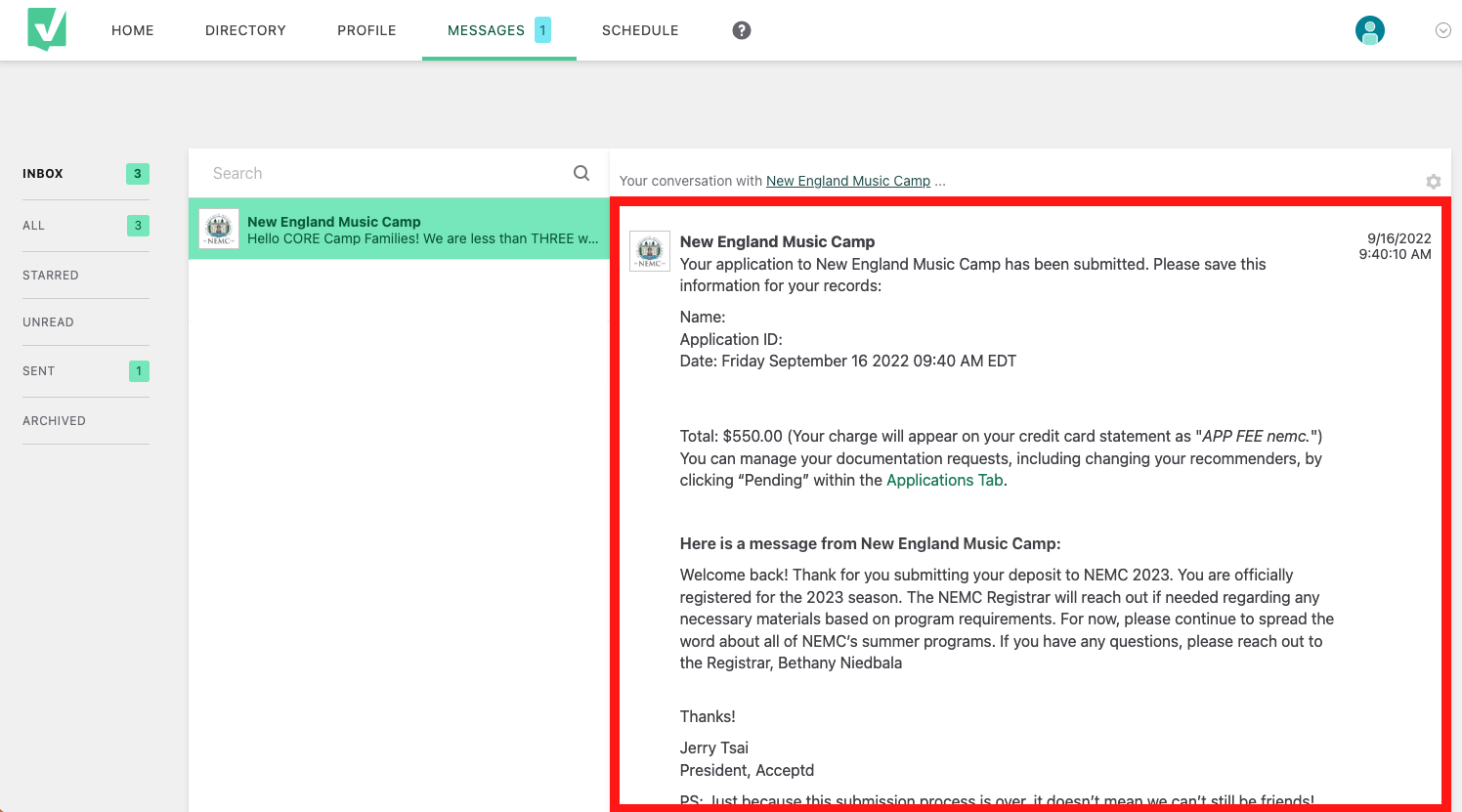The width and height of the screenshot is (1462, 812).
Task: Filter by Unread messages
Action: click(x=48, y=322)
